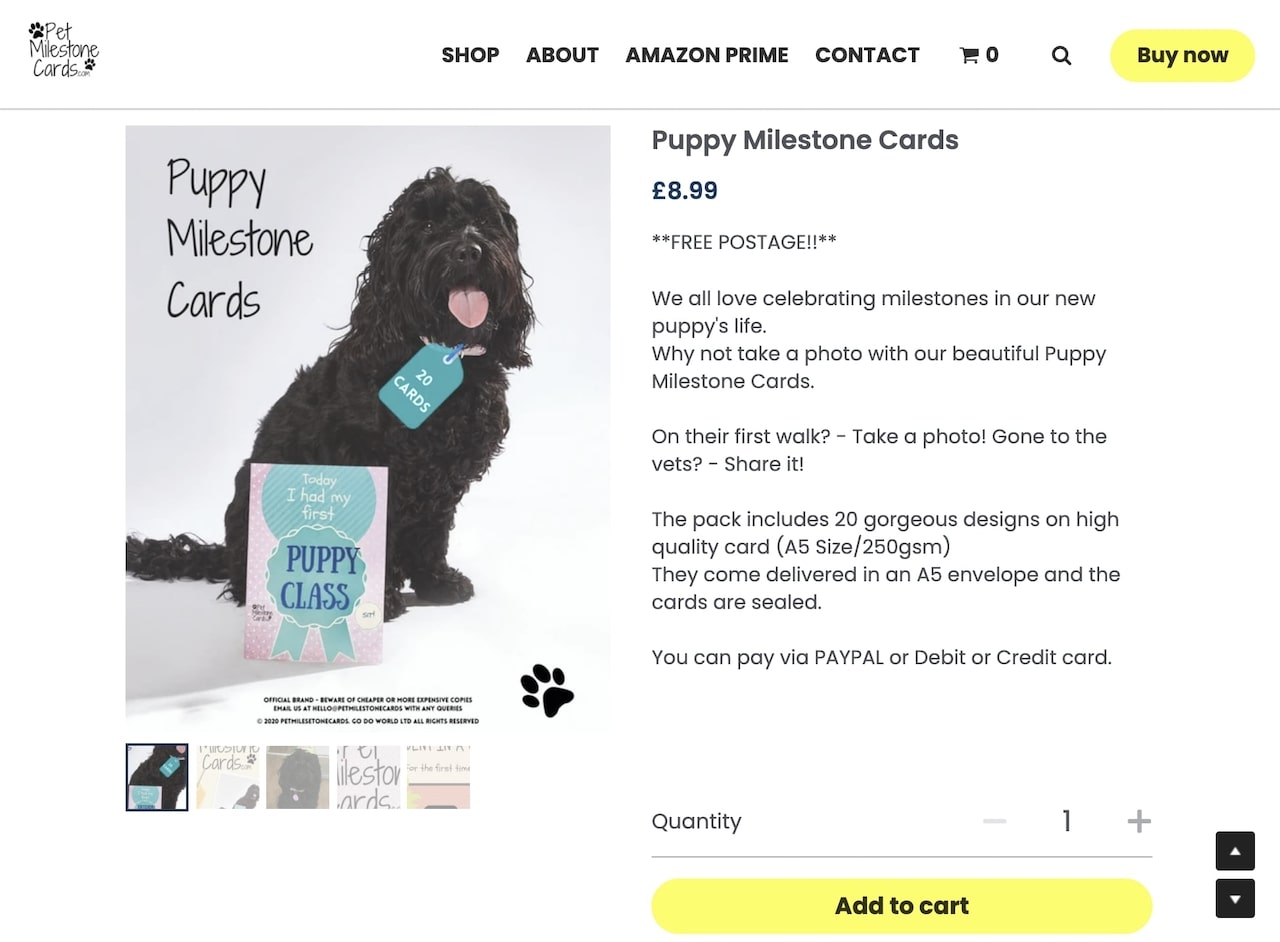Click the Add to cart button
This screenshot has height=942, width=1280.
(x=901, y=905)
